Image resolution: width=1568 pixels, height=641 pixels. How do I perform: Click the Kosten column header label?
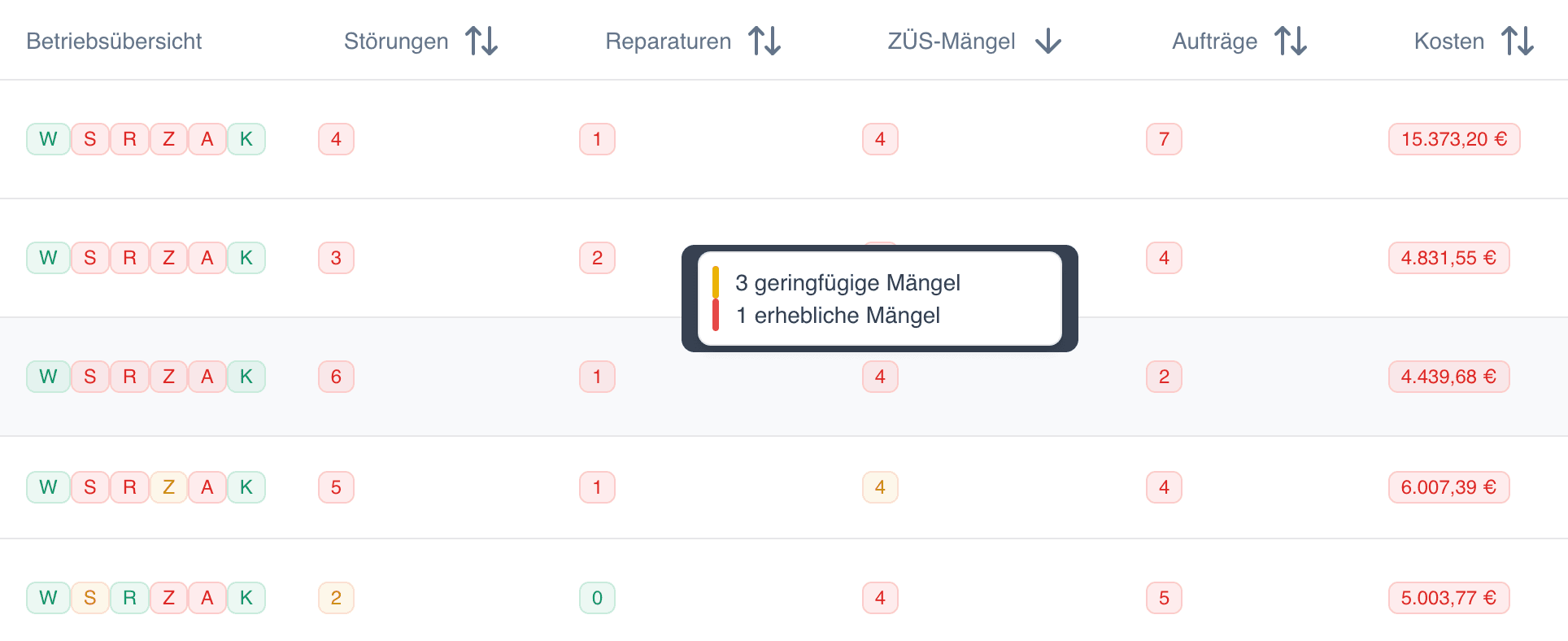[x=1448, y=41]
